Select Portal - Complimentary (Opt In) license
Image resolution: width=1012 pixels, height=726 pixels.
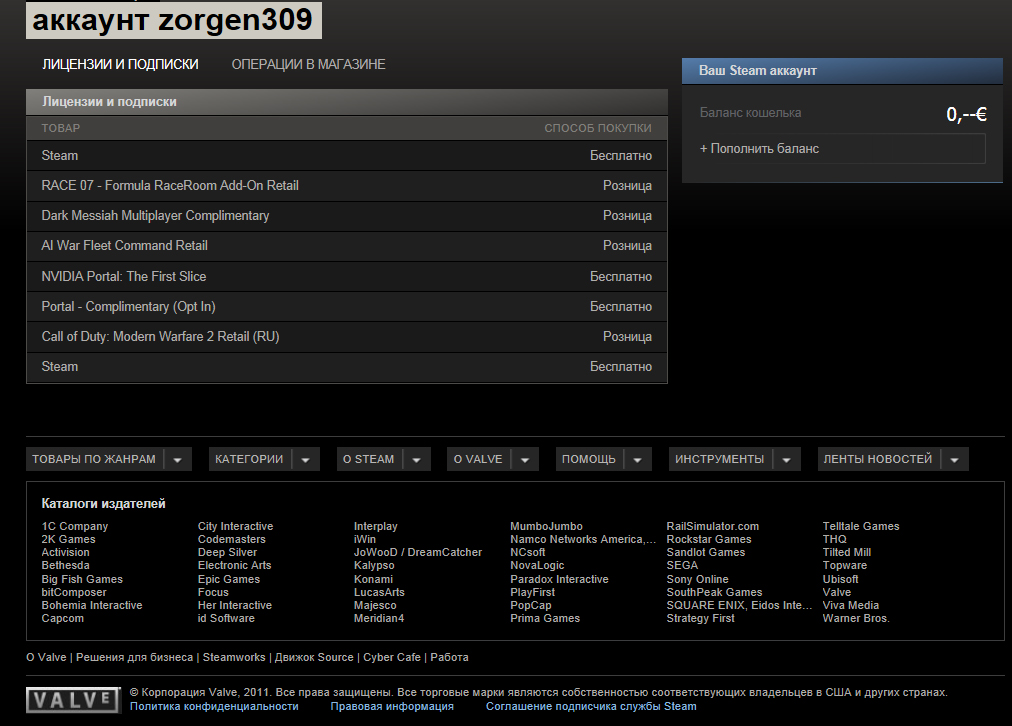coord(347,307)
